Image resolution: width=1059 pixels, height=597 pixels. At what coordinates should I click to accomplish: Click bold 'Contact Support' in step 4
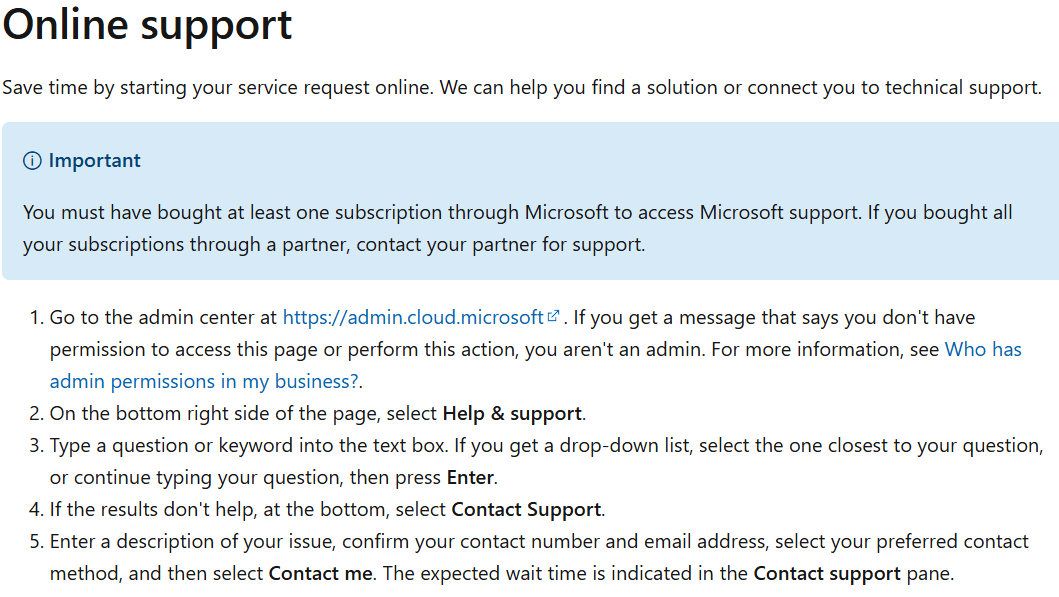tap(526, 509)
